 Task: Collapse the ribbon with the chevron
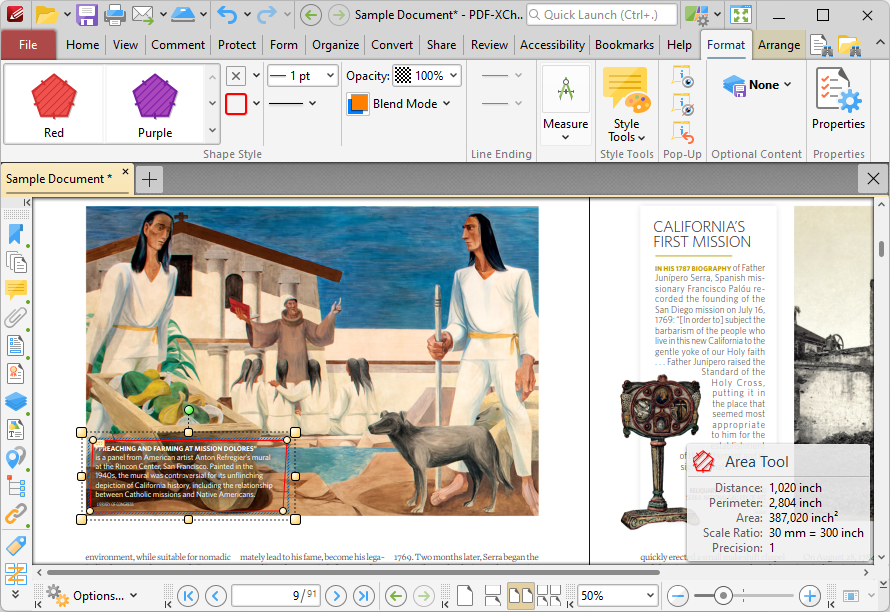(879, 43)
